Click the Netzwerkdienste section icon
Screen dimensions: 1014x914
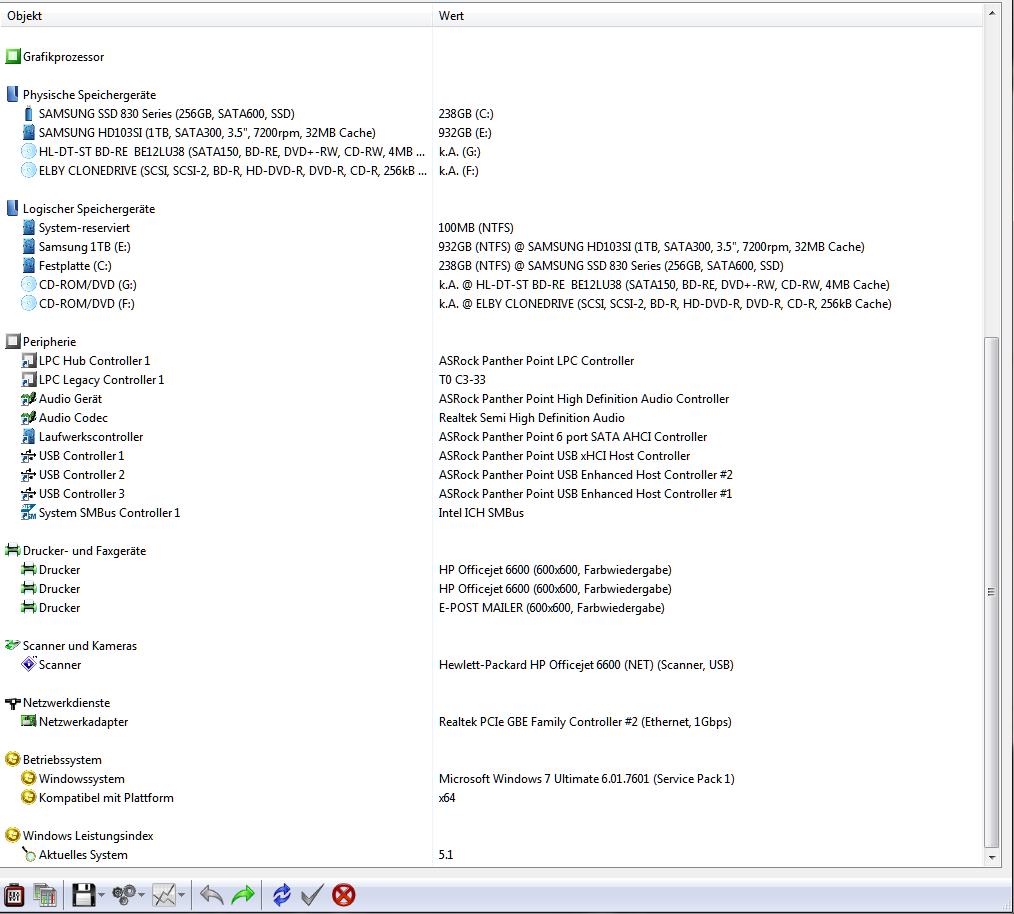13,702
